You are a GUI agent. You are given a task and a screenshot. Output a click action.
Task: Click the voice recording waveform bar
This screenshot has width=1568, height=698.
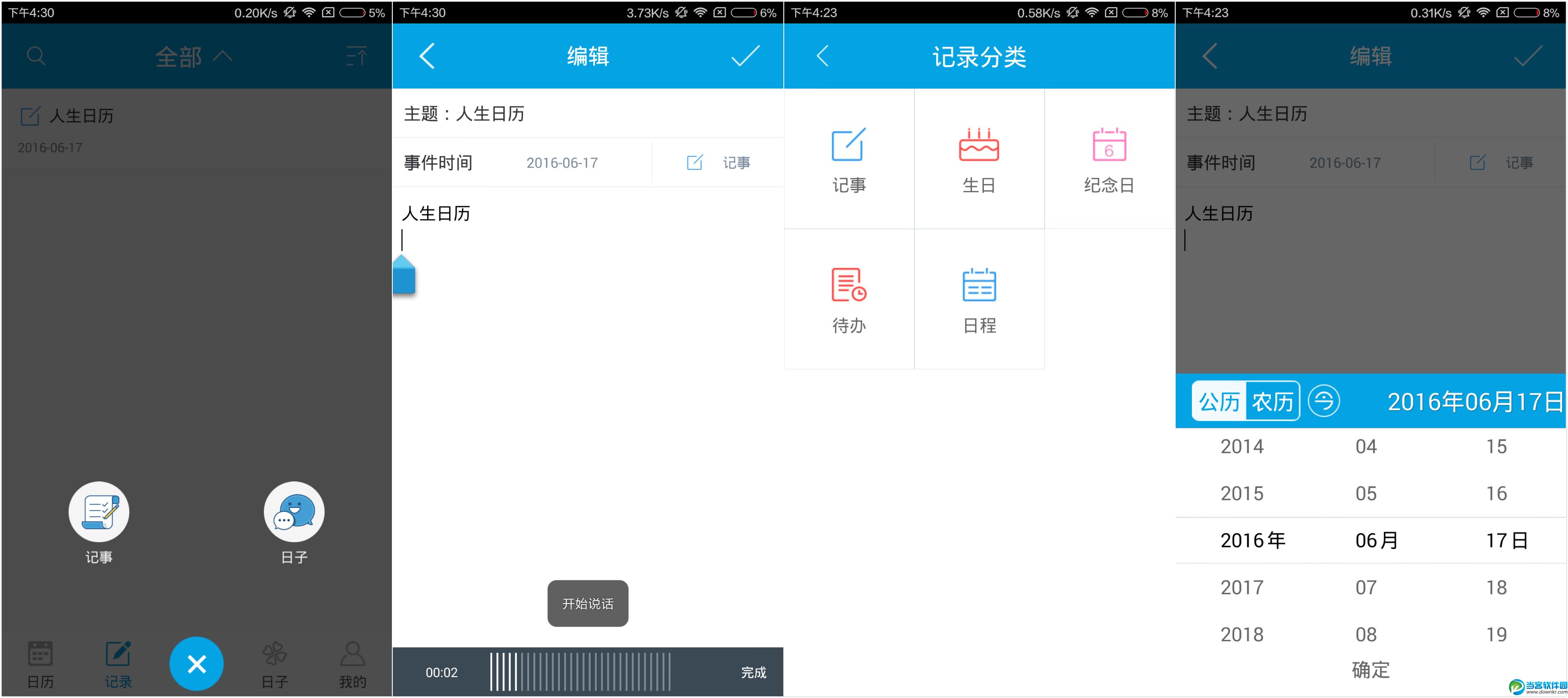tap(580, 672)
